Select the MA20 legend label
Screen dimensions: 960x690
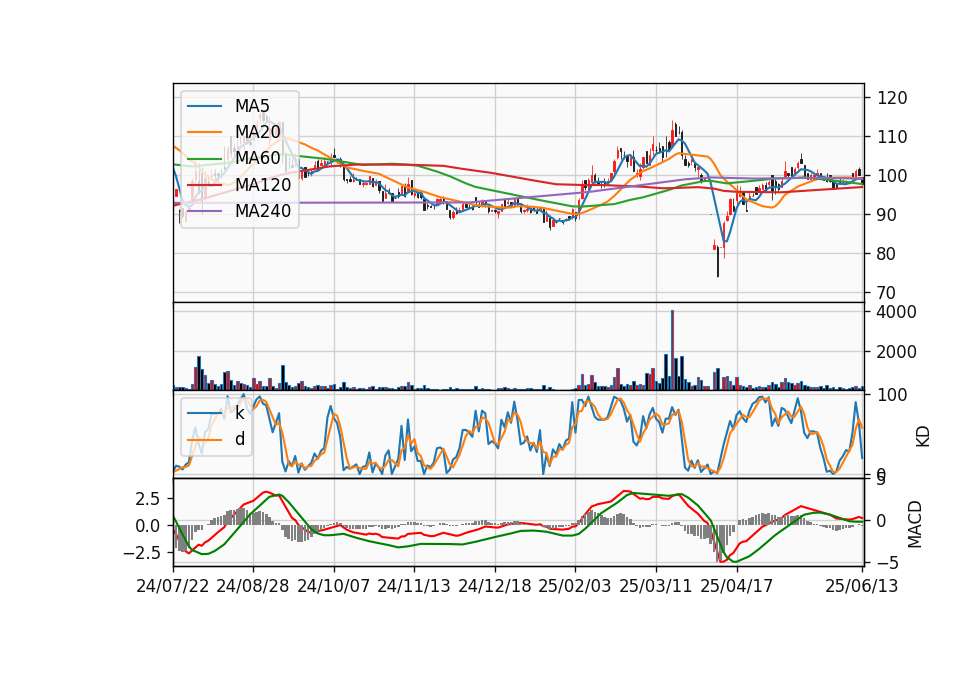257,132
